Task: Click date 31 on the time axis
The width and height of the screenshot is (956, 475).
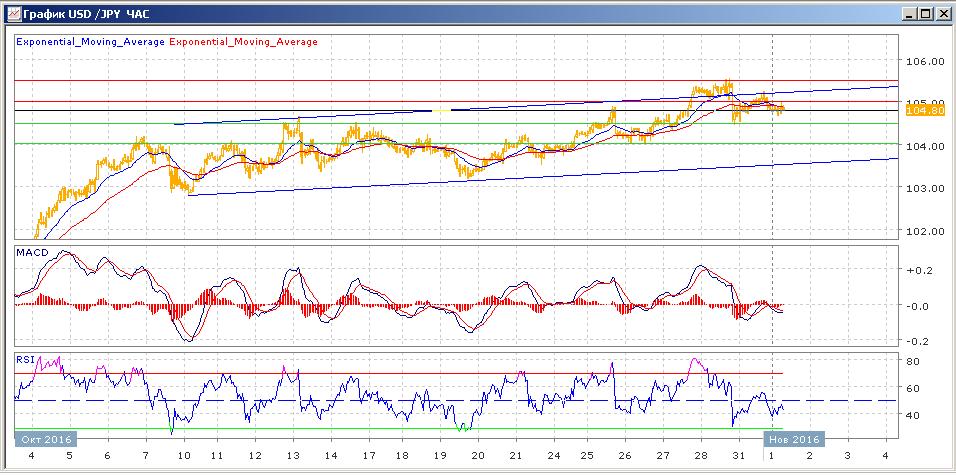Action: [739, 455]
